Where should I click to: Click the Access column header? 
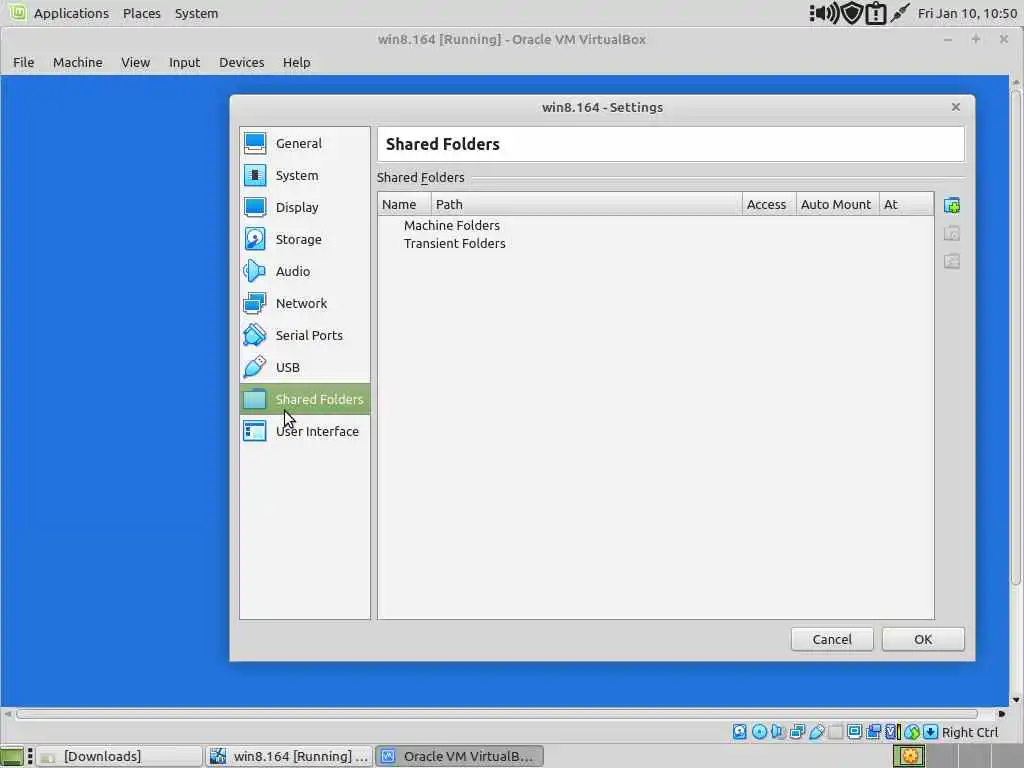769,204
